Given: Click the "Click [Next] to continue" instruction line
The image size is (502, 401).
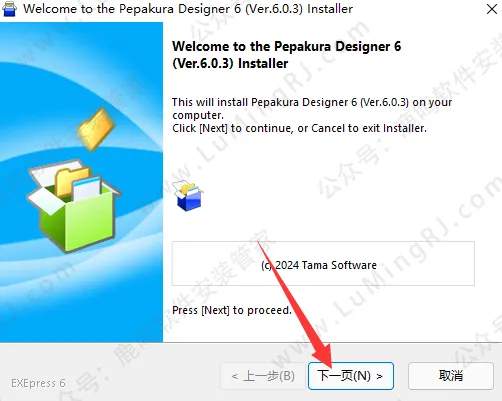Looking at the screenshot, I should (299, 128).
